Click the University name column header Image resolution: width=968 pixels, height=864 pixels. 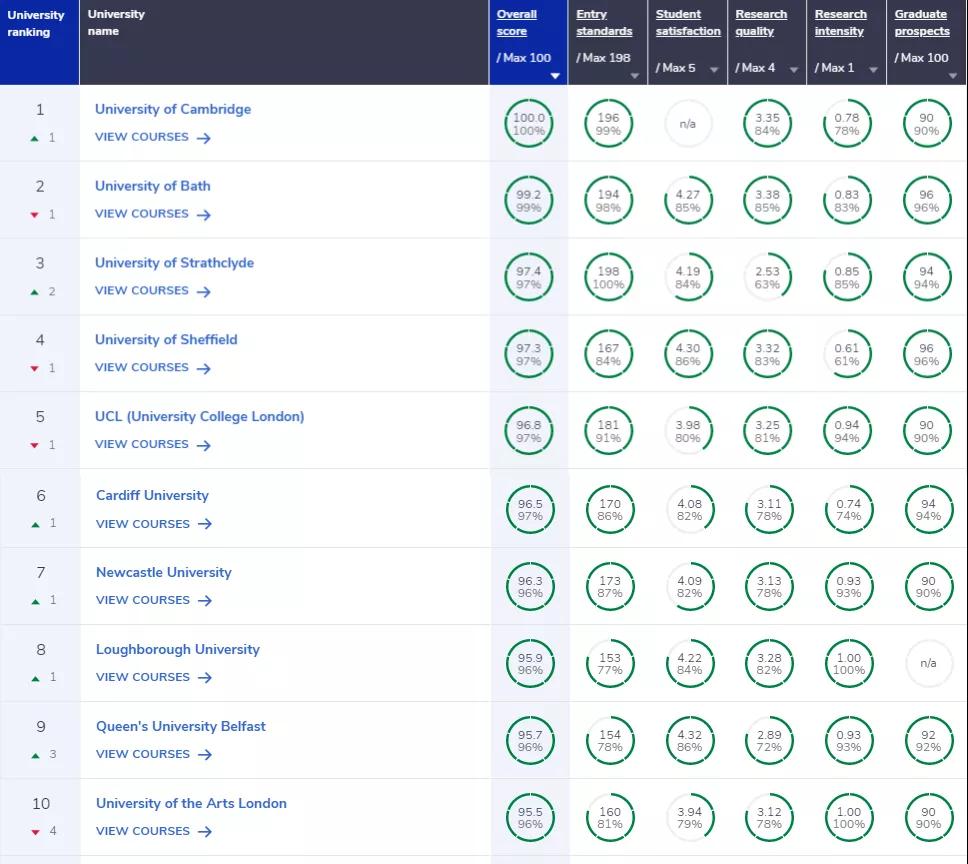click(x=116, y=23)
